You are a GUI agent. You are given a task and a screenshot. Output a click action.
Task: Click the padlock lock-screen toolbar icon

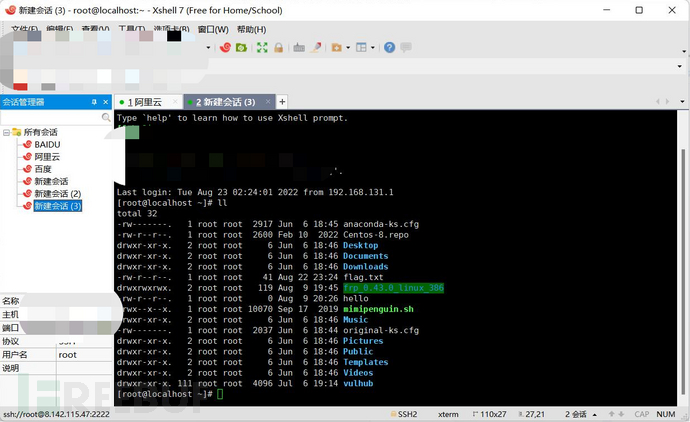pyautogui.click(x=279, y=48)
